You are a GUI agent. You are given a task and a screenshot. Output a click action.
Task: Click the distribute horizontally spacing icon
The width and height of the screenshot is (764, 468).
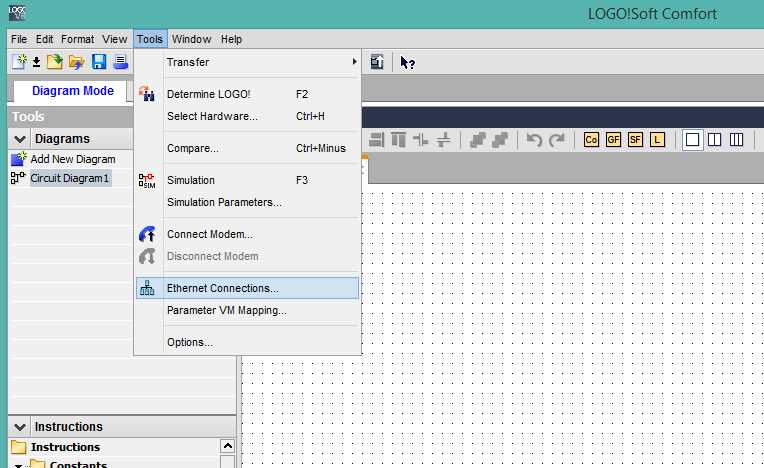tap(420, 140)
